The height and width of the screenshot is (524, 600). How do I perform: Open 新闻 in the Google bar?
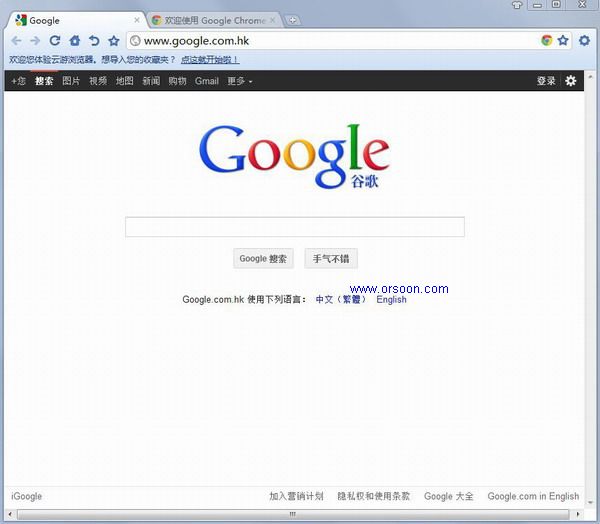[x=151, y=81]
